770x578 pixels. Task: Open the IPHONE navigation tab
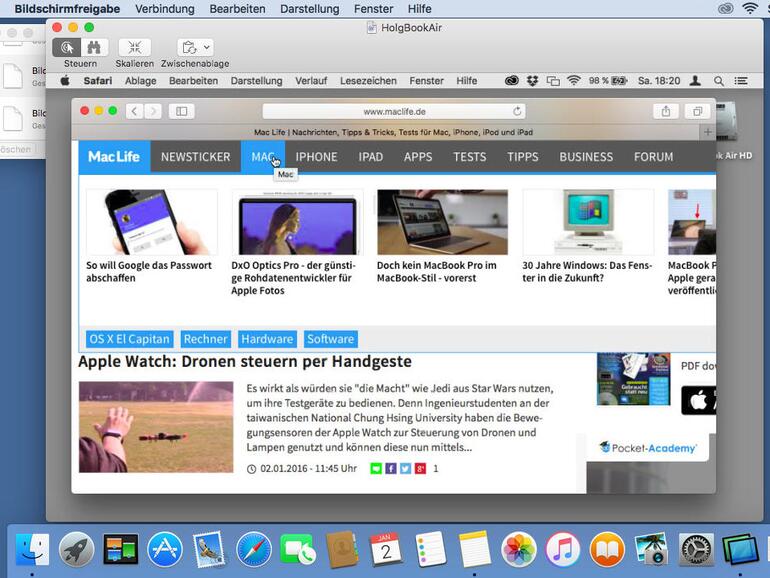316,157
